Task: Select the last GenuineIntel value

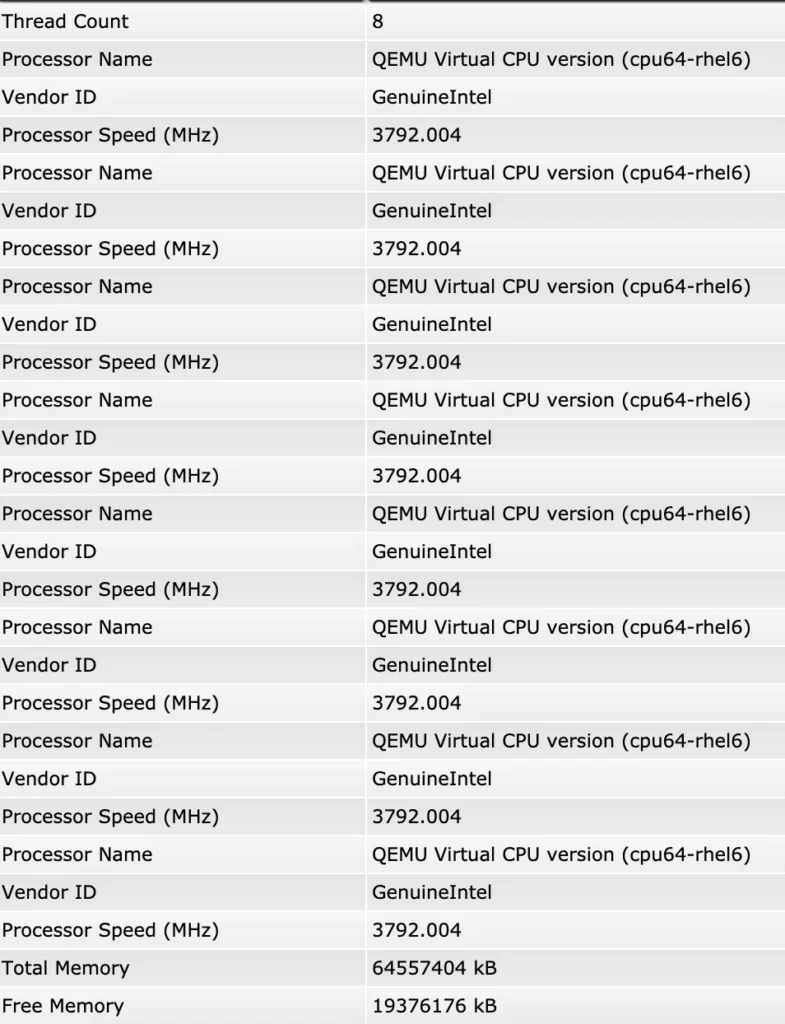Action: (x=432, y=893)
